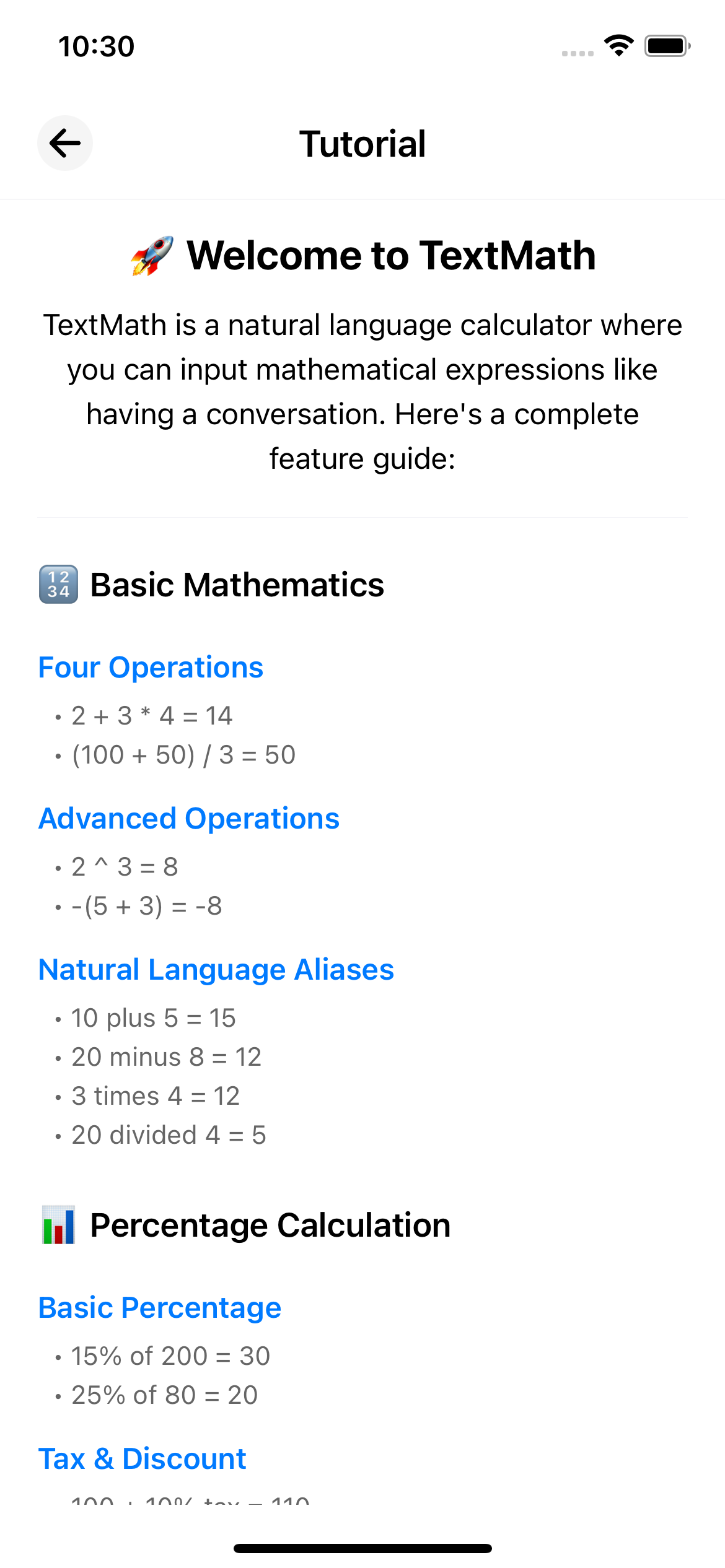Viewport: 725px width, 1568px height.
Task: Tap the introduction paragraph describing TextMath
Action: (362, 390)
